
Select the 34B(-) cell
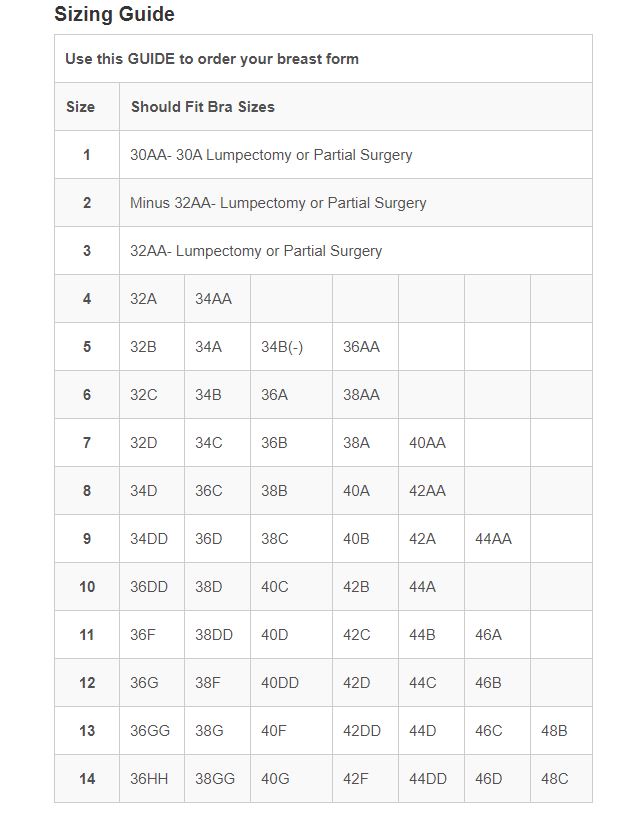(282, 347)
